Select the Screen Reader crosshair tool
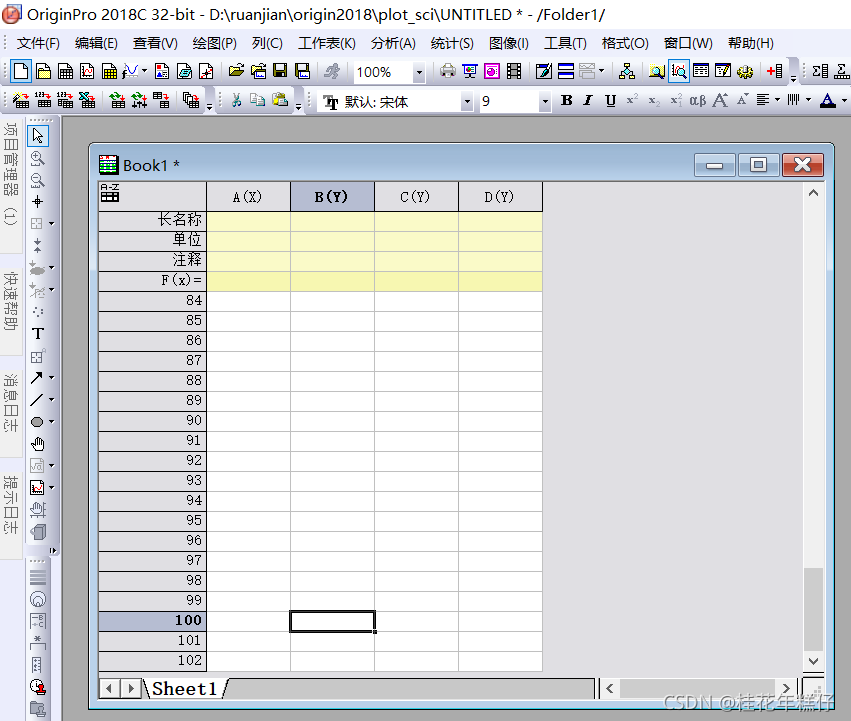Screen dimensions: 851x721 [37, 202]
